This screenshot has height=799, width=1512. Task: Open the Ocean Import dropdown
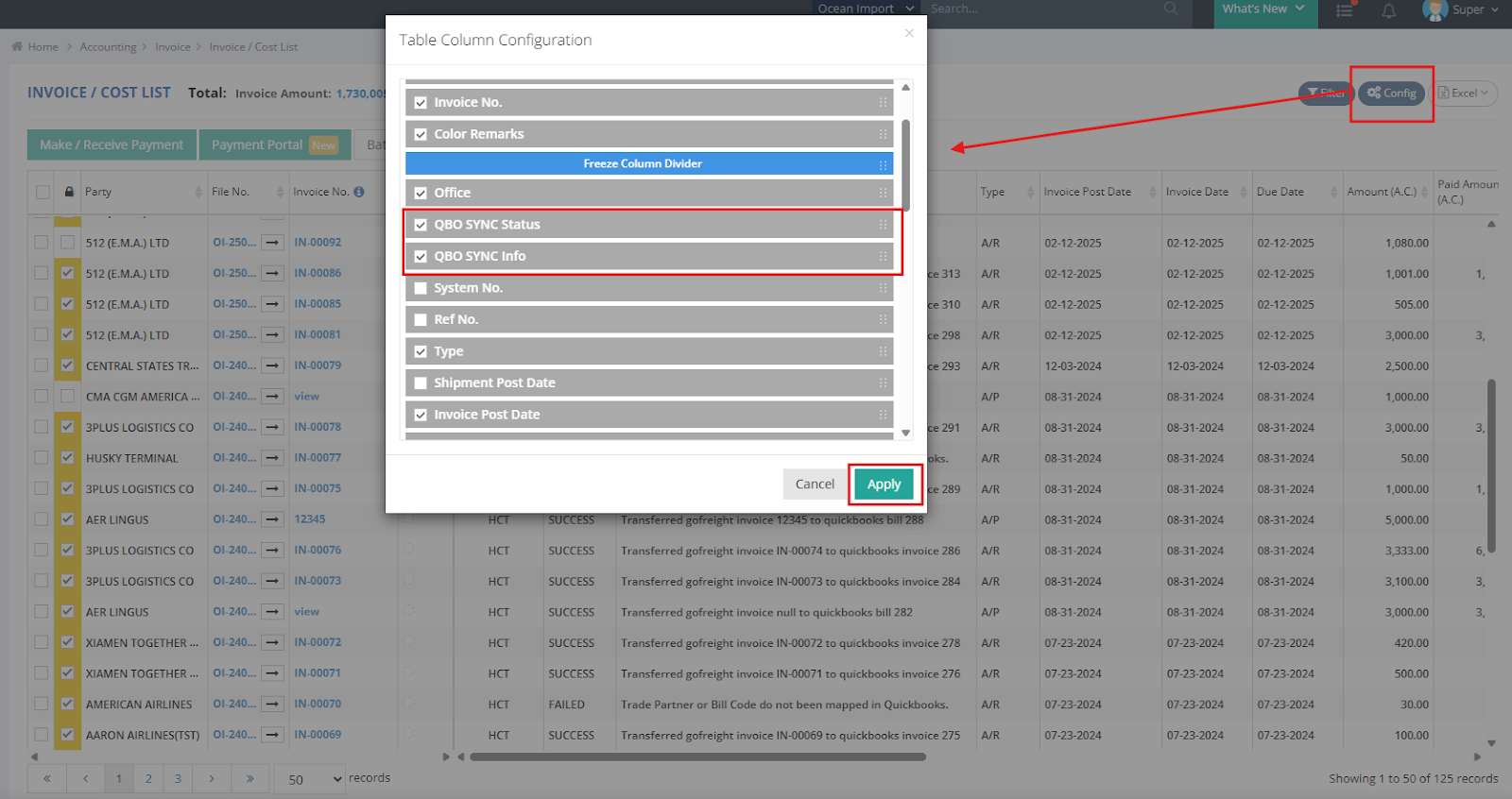(x=865, y=8)
